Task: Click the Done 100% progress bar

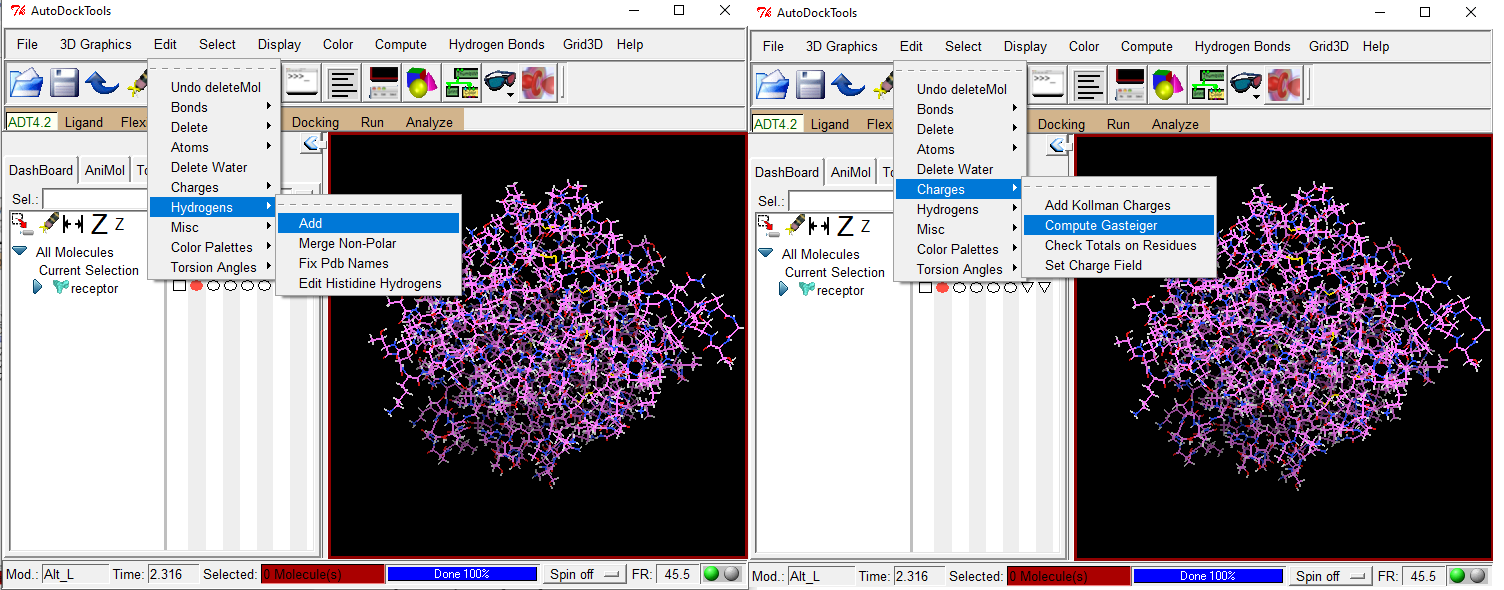Action: (x=463, y=575)
